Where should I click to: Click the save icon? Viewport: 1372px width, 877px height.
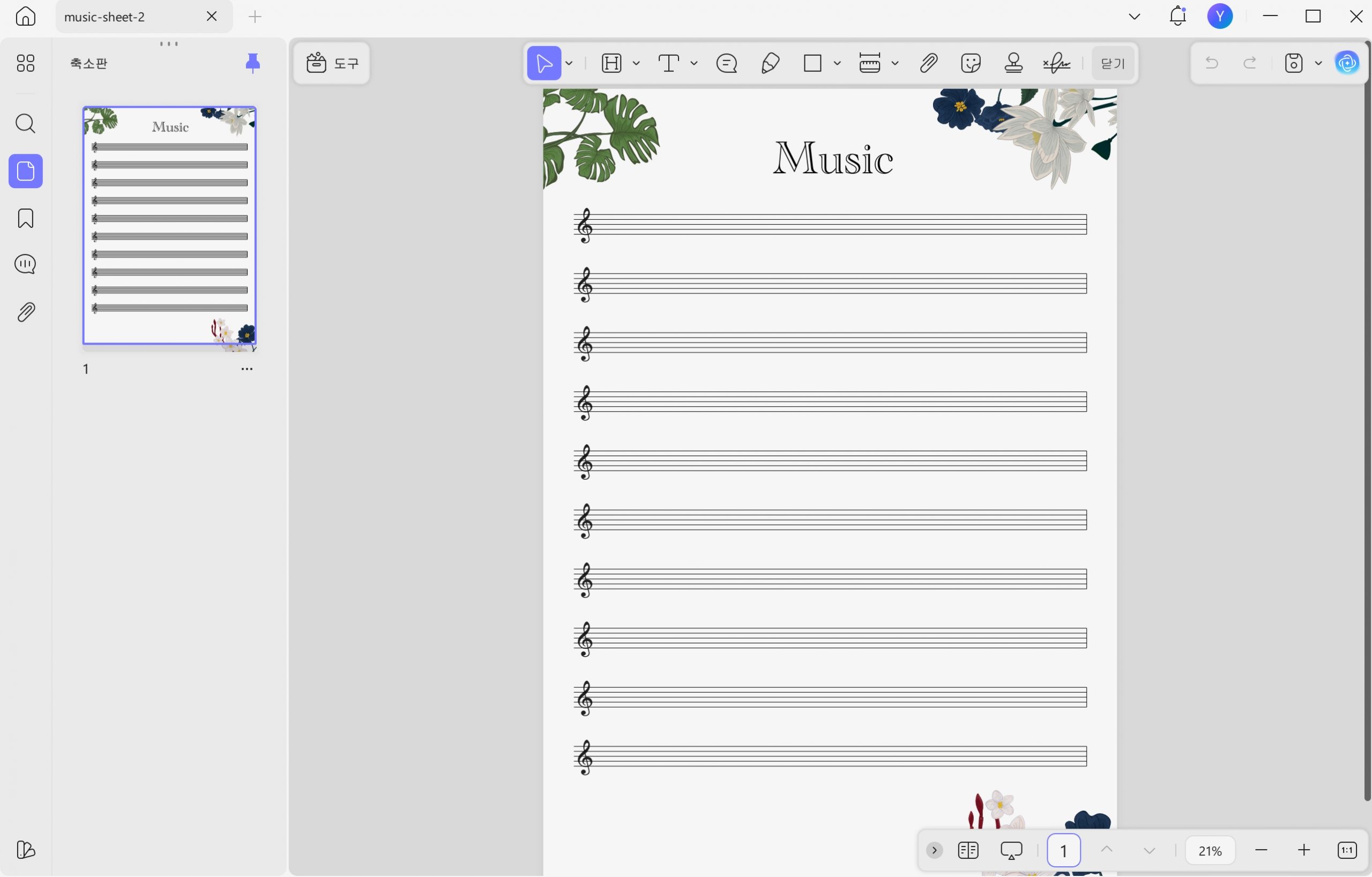[x=1294, y=63]
